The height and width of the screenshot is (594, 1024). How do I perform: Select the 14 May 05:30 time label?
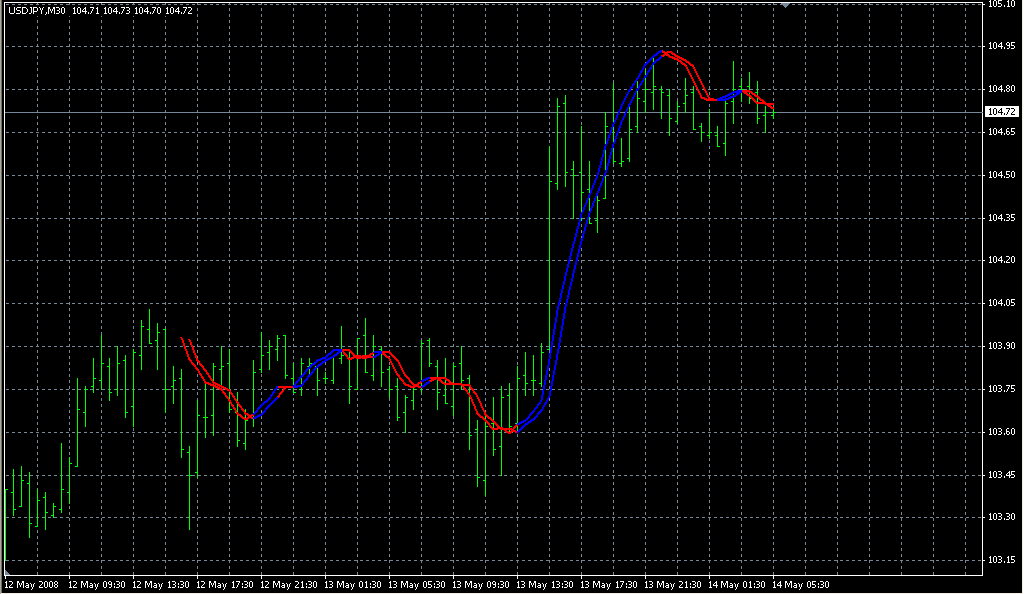coord(802,584)
